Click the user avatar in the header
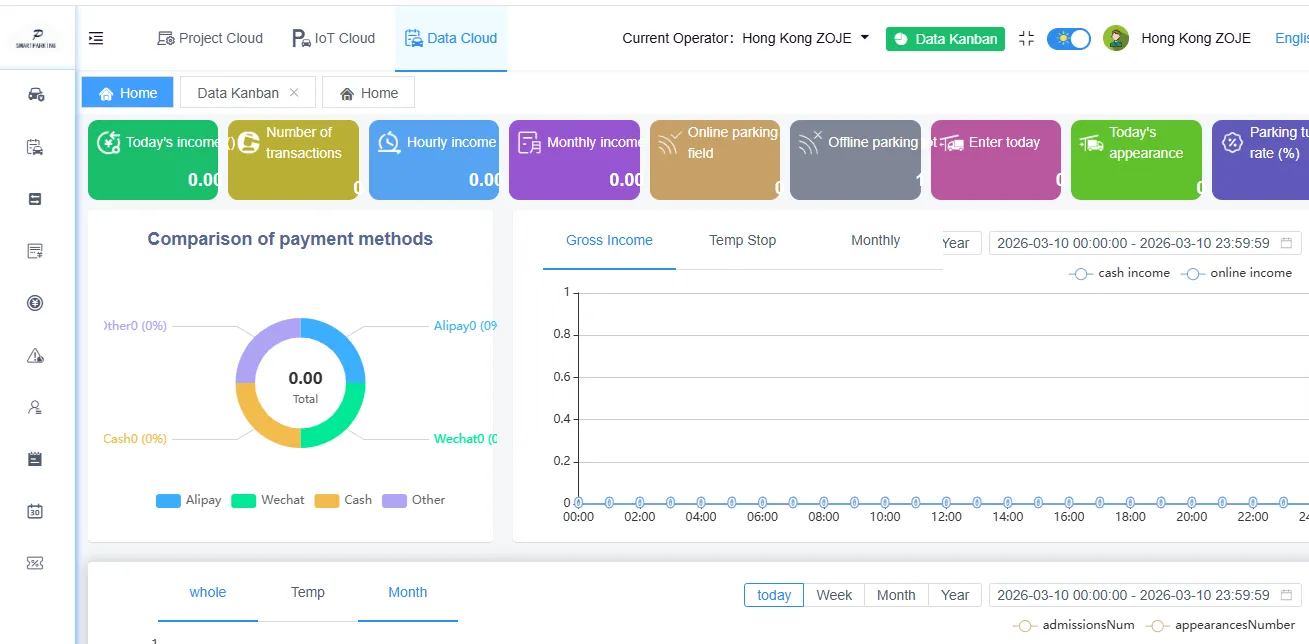1309x644 pixels. pyautogui.click(x=1116, y=39)
